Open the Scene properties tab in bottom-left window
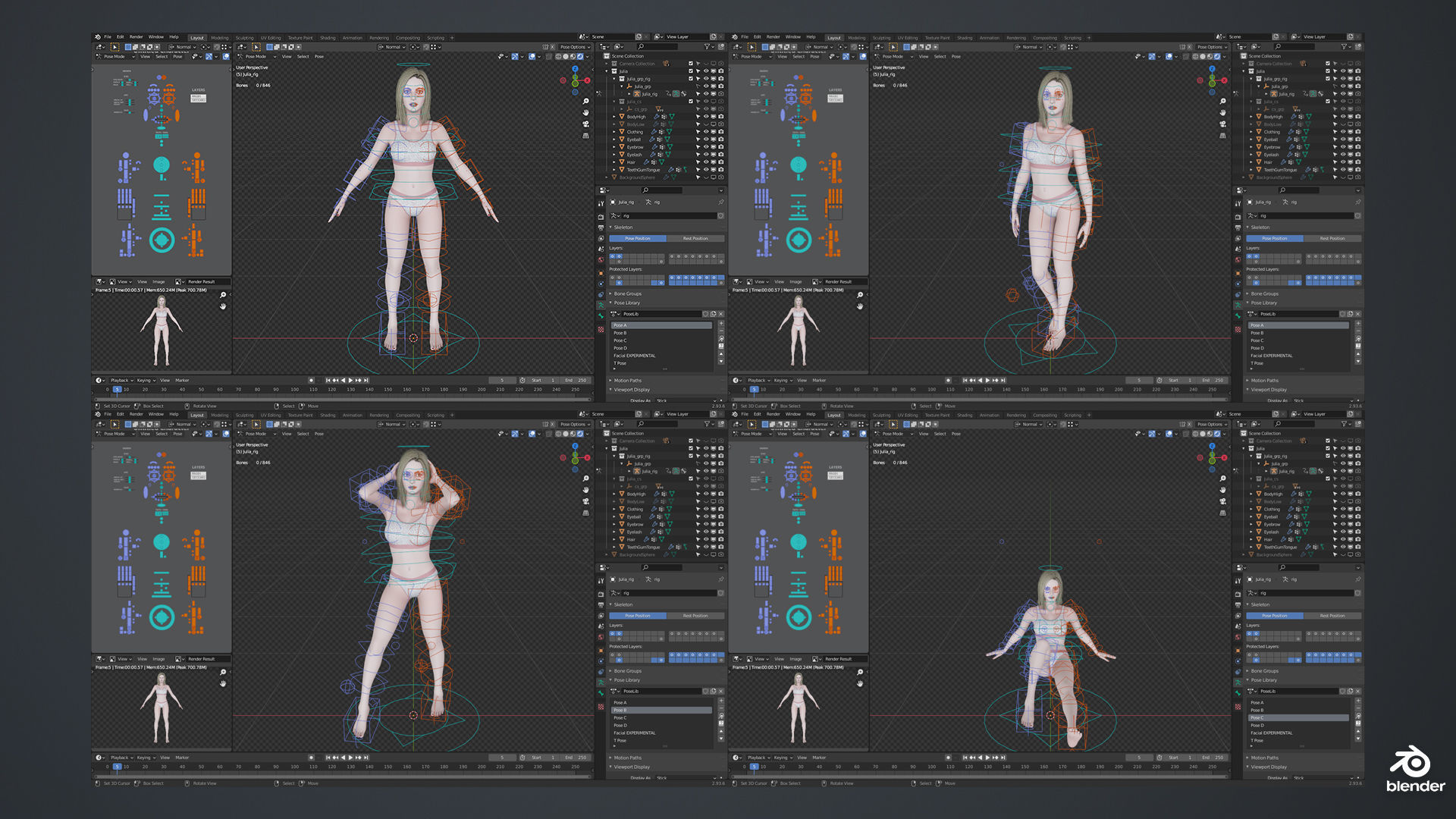The height and width of the screenshot is (819, 1456). [601, 626]
